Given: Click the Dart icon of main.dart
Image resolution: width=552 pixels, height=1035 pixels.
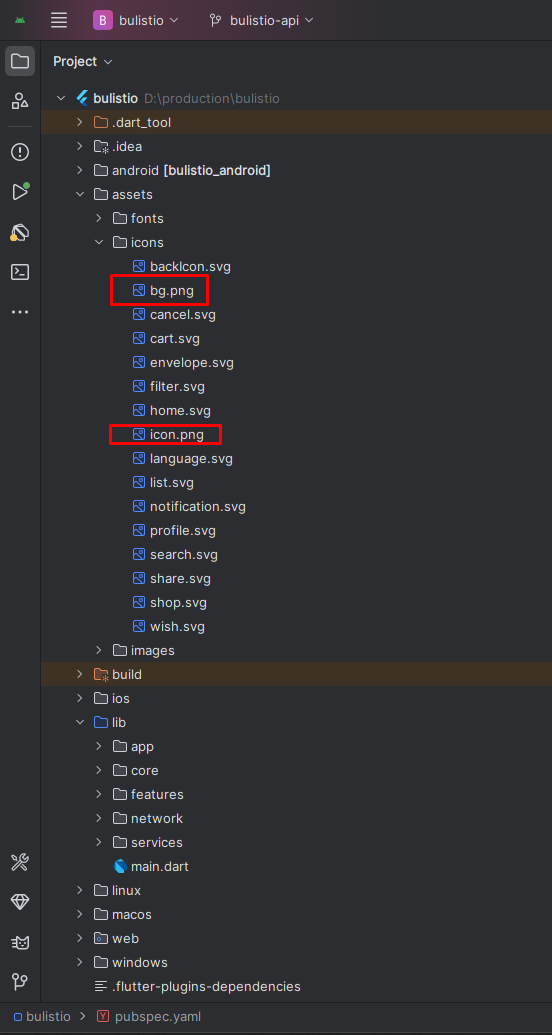Looking at the screenshot, I should coord(120,866).
